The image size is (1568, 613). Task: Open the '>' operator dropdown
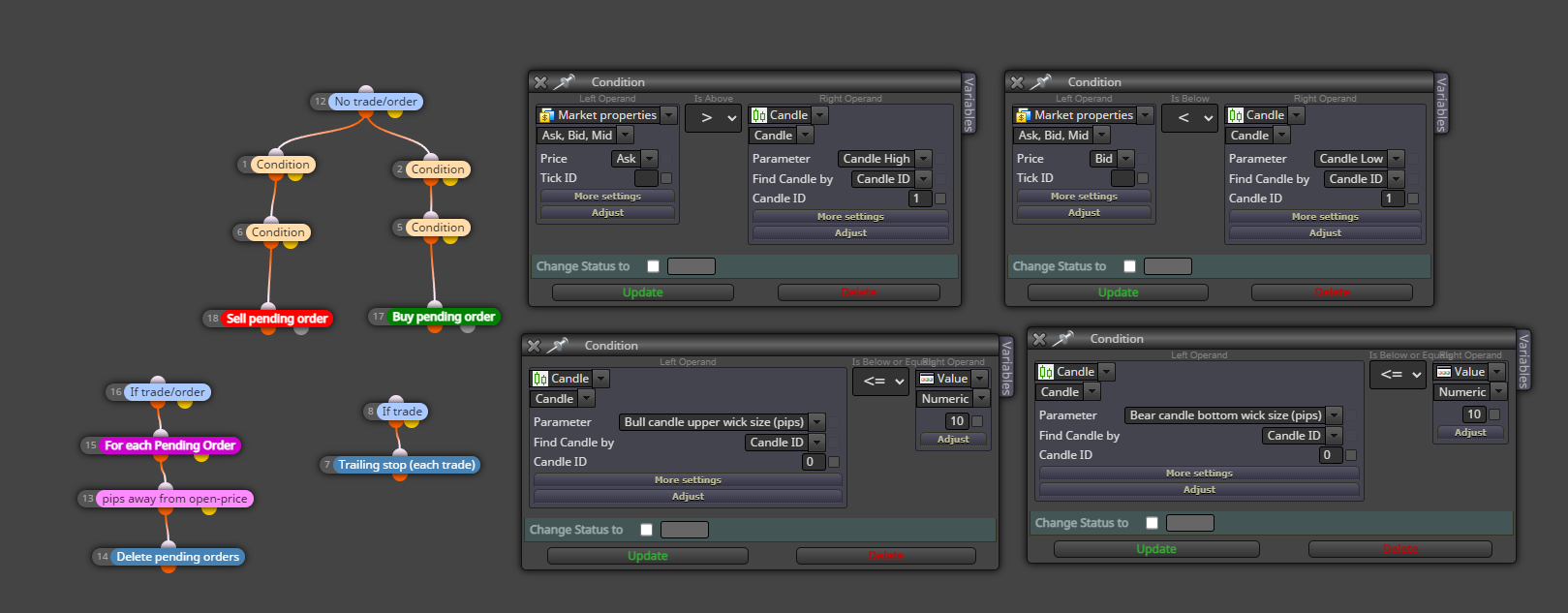tap(714, 118)
